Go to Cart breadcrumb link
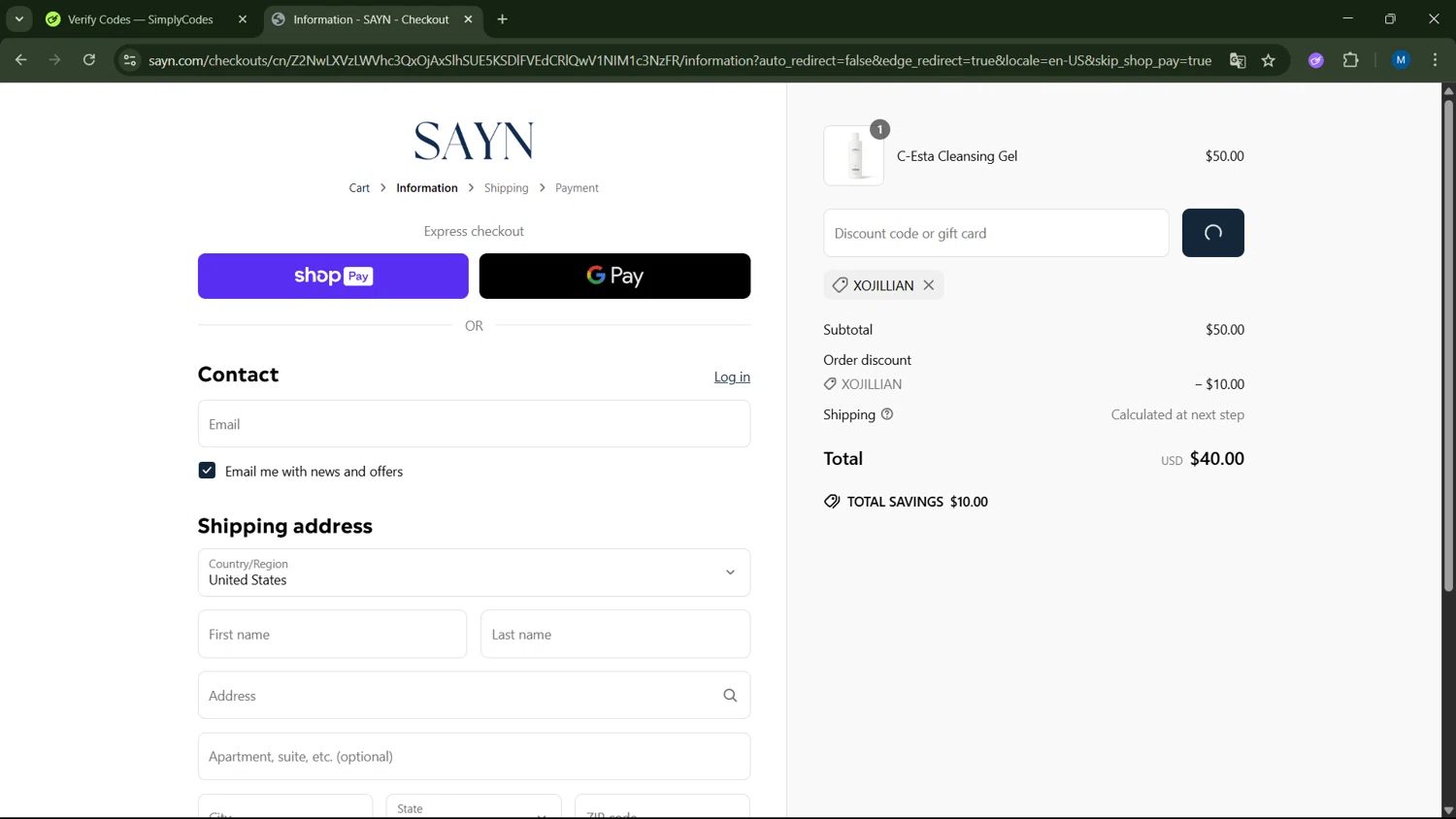This screenshot has height=819, width=1456. [x=359, y=188]
